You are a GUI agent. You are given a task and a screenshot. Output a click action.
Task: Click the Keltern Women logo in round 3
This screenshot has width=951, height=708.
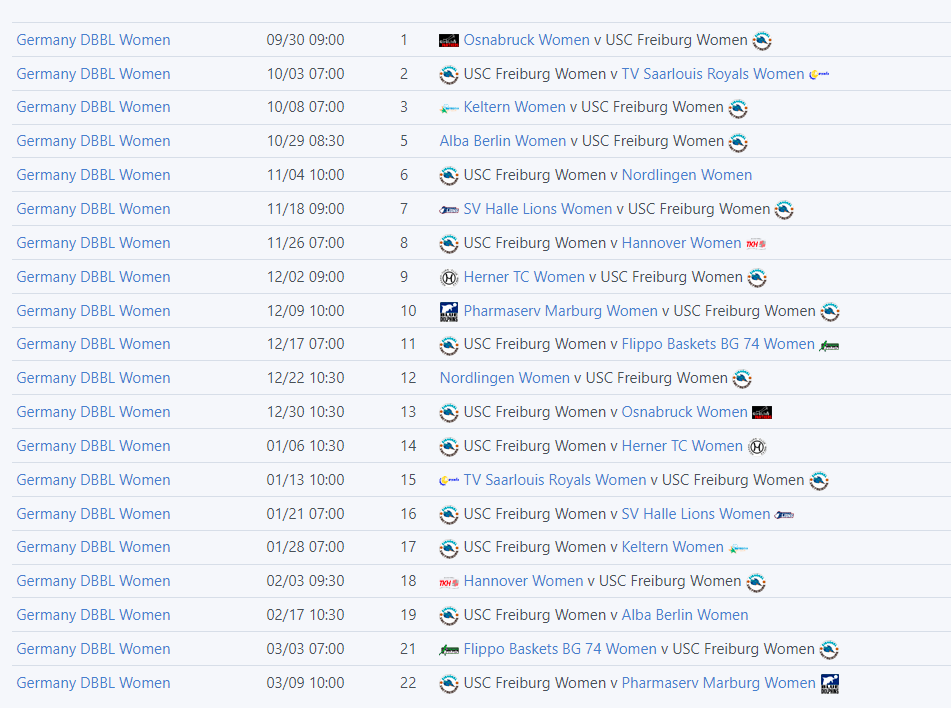449,108
